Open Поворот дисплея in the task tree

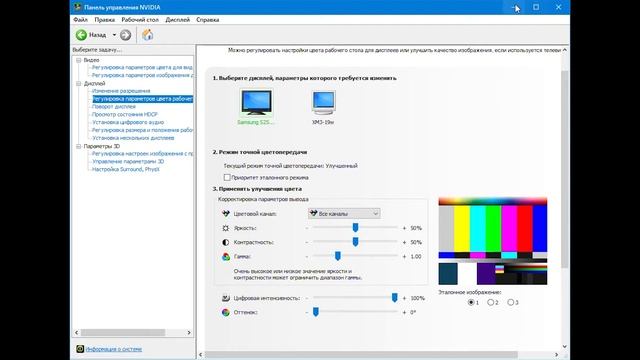(114, 107)
